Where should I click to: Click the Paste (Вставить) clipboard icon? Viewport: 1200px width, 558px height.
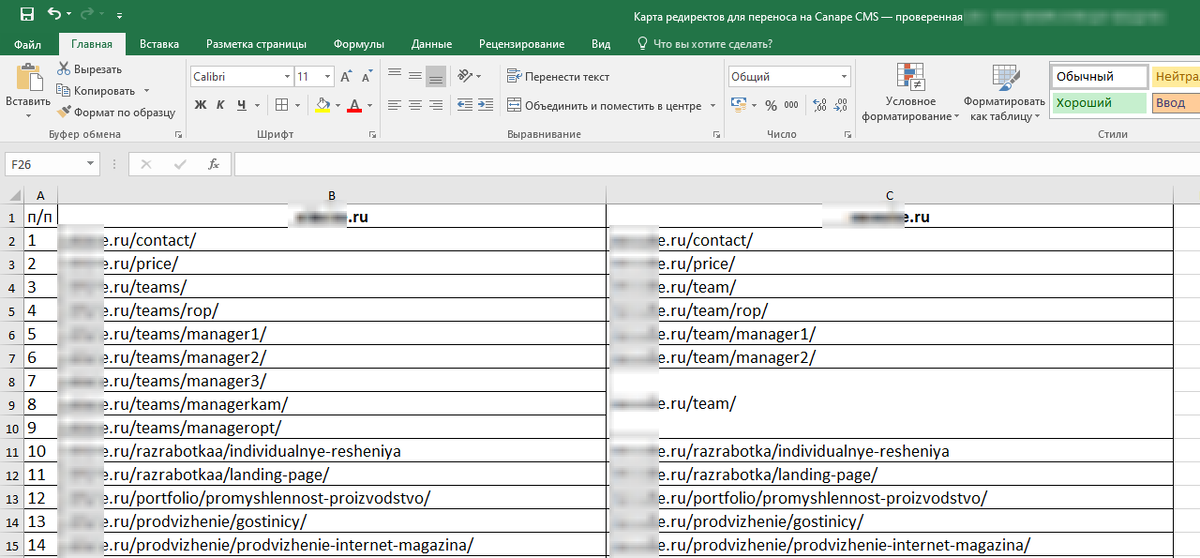pos(27,78)
